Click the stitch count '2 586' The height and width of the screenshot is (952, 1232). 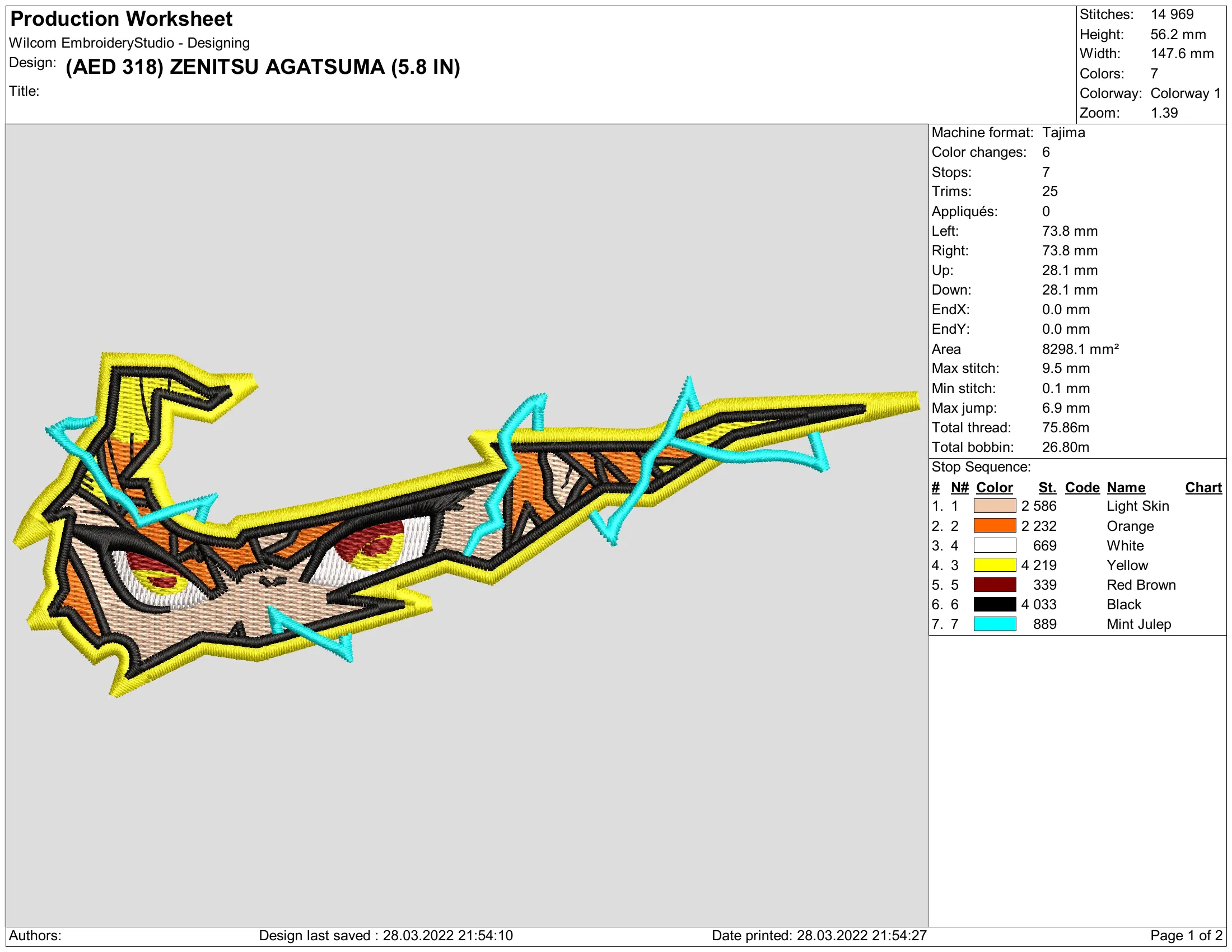(x=1038, y=506)
